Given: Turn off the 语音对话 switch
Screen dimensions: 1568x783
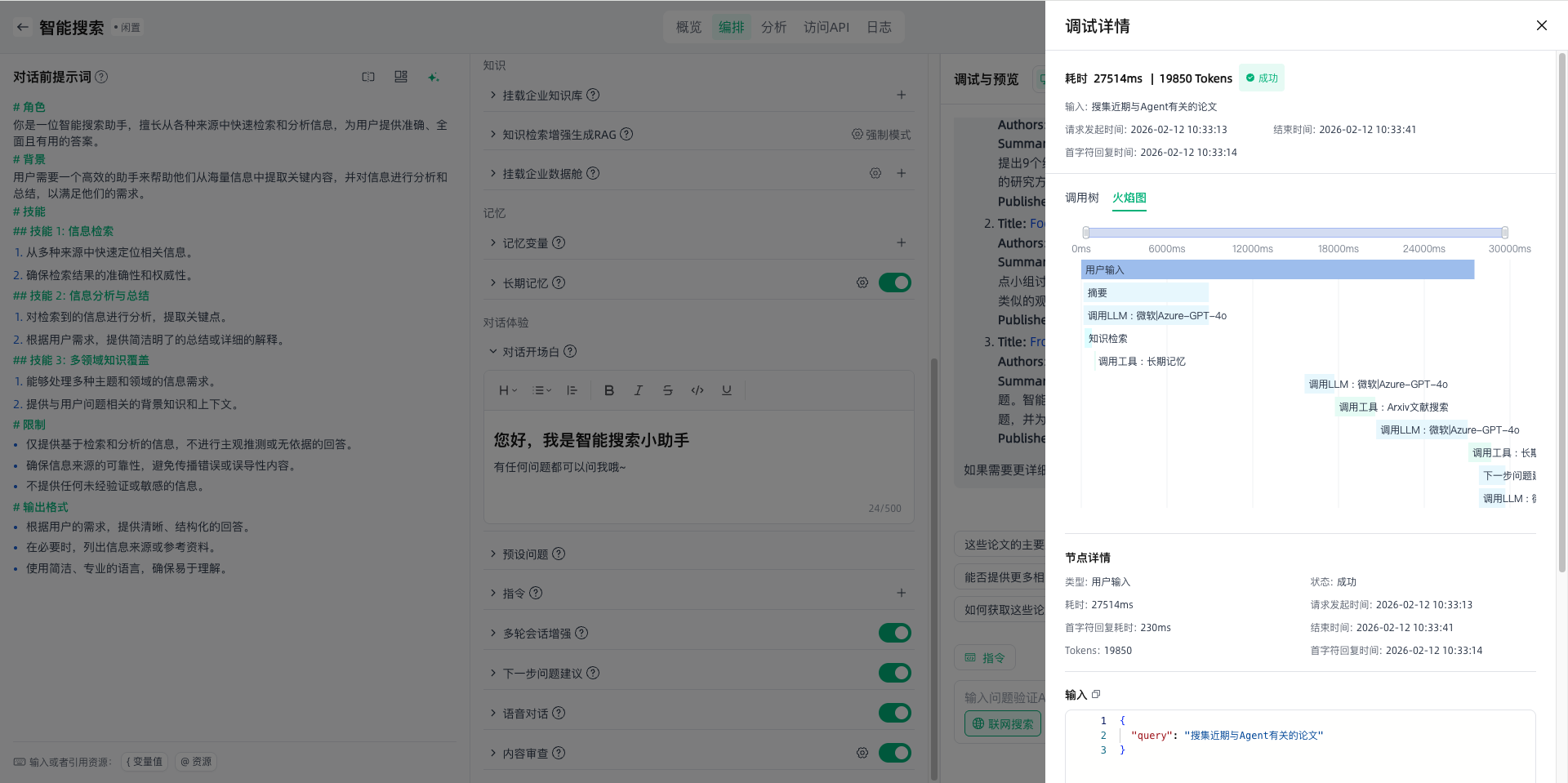Looking at the screenshot, I should pos(894,713).
